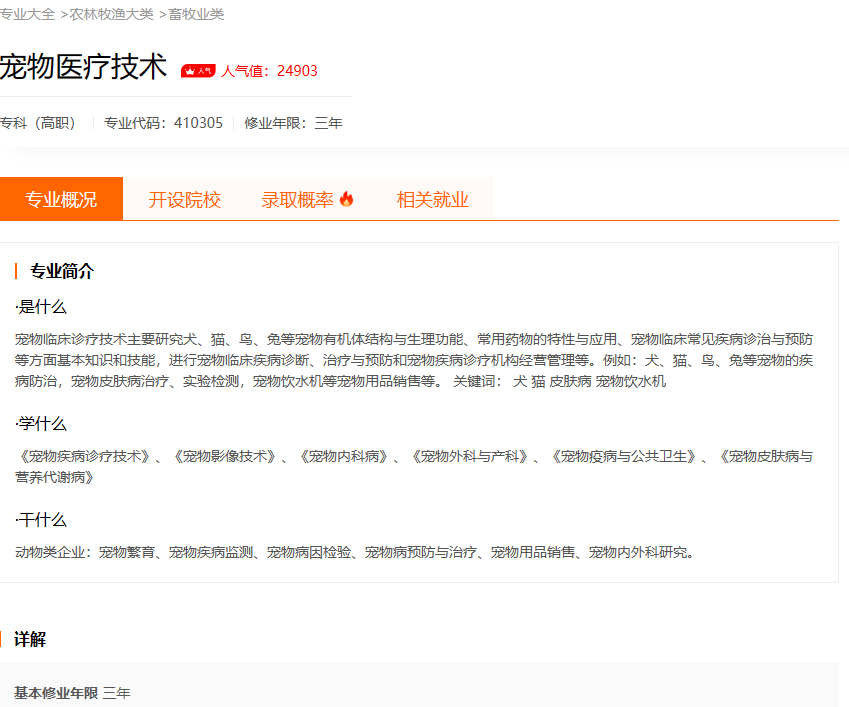Click the red 人气 crown badge icon

[198, 71]
